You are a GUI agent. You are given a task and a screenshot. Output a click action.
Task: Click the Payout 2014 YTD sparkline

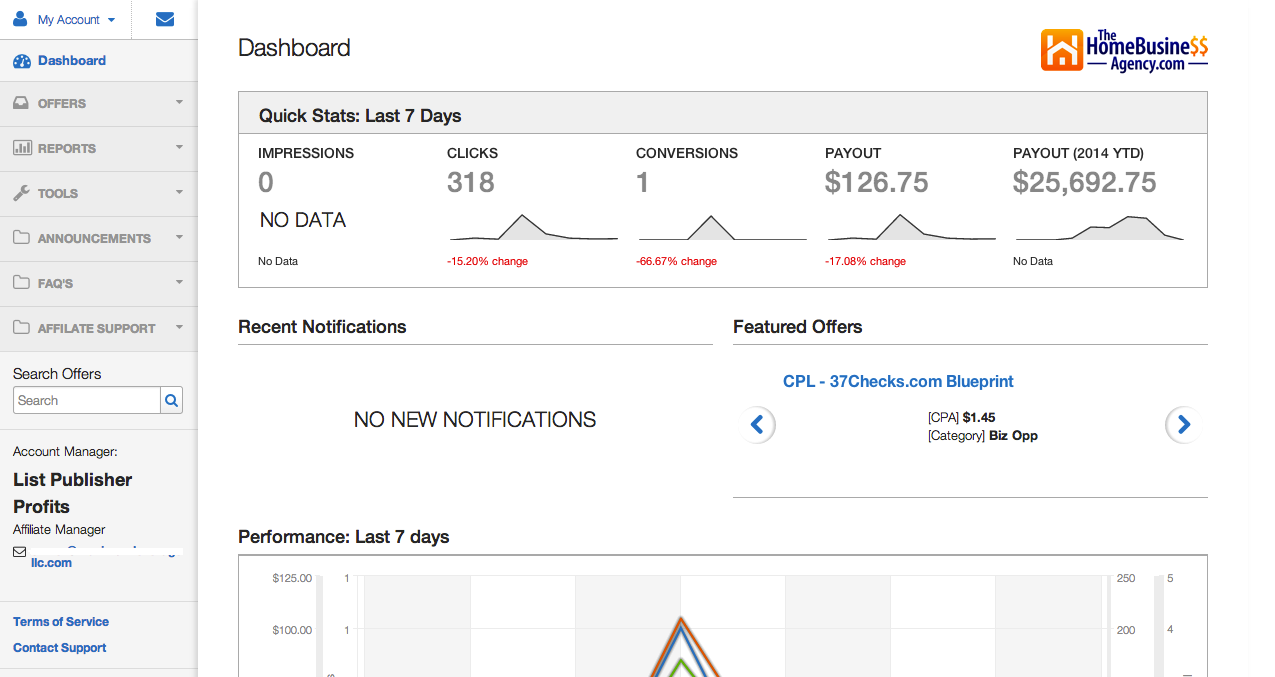(x=1100, y=228)
